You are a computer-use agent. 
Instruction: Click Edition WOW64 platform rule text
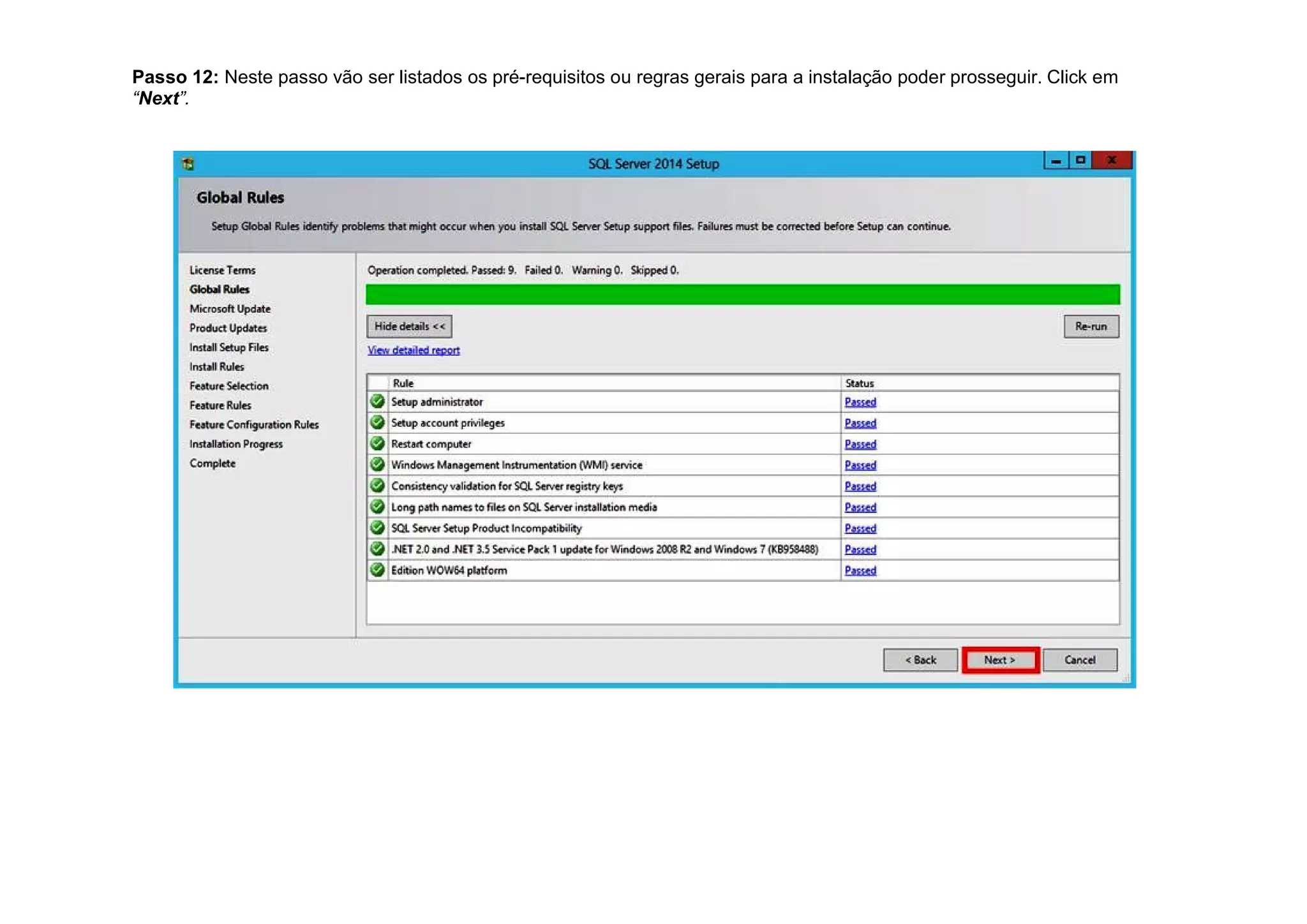coord(449,570)
